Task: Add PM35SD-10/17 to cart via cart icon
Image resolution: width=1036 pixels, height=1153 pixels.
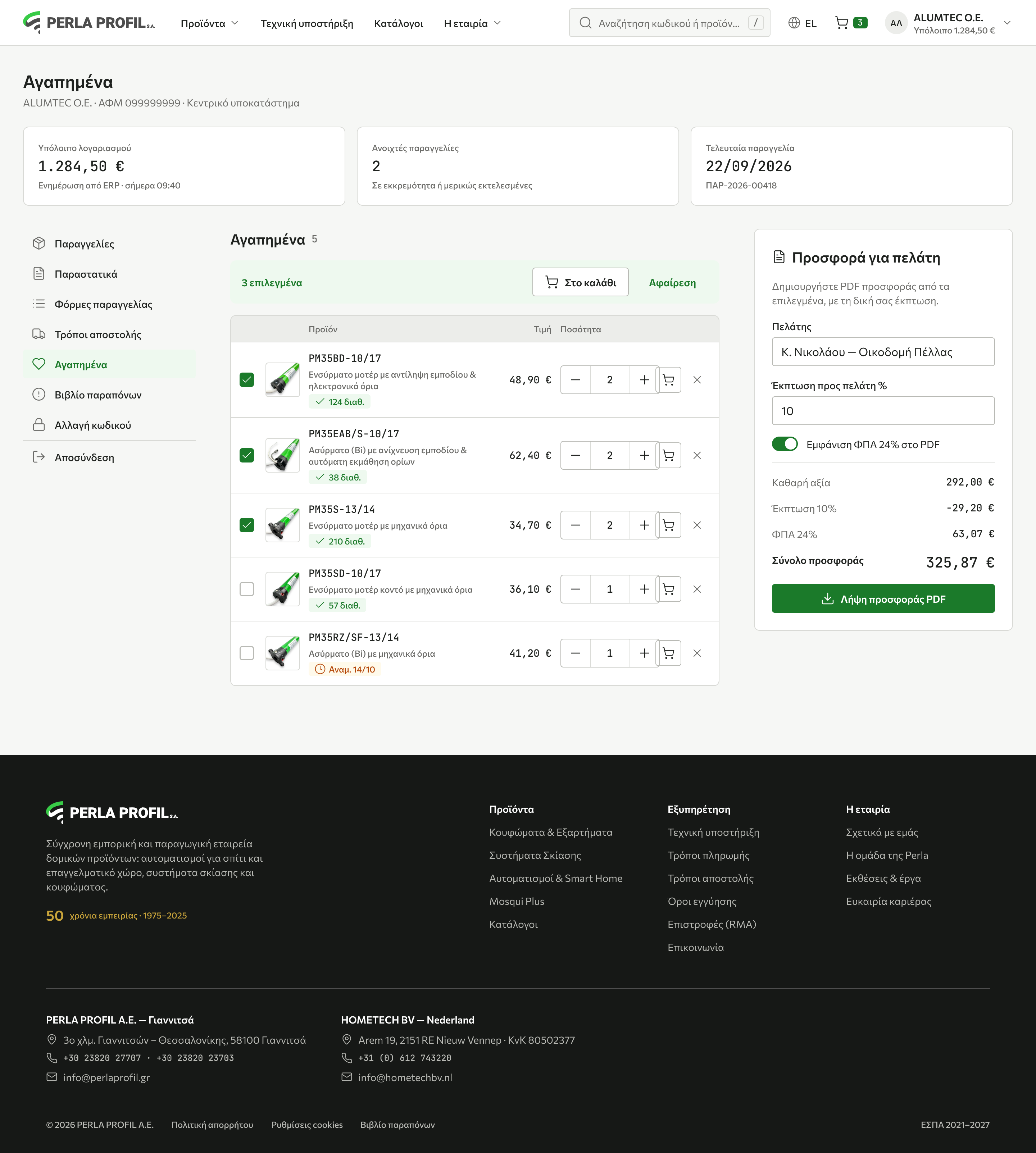Action: (669, 589)
